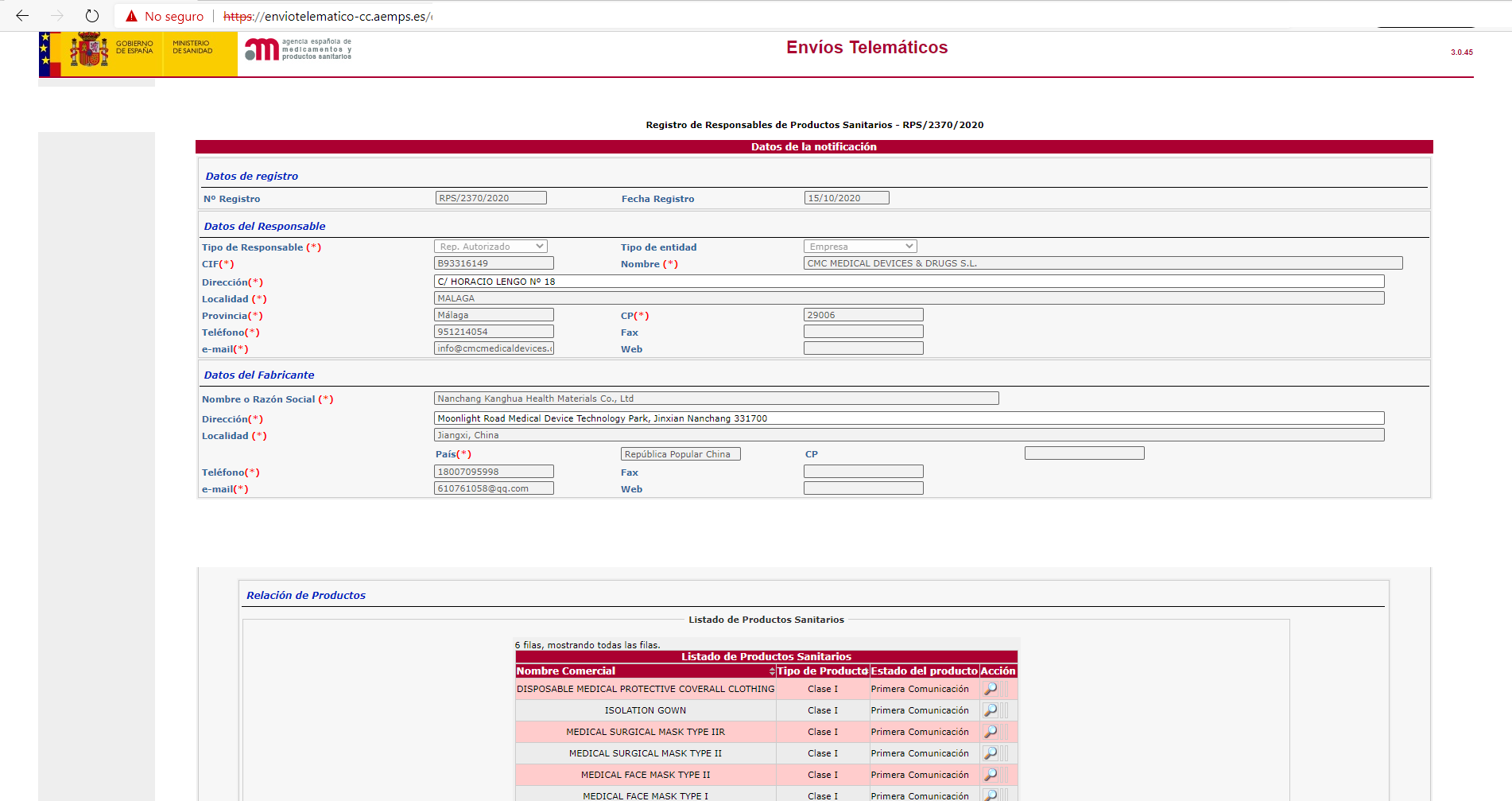View details of DISPOSABLE MEDICAL PROTECTIVE COVERALL CLOTHING
This screenshot has height=801, width=1512.
click(991, 689)
